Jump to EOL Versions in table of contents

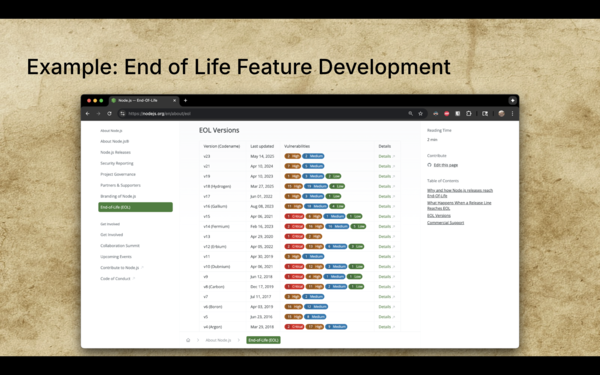pyautogui.click(x=439, y=215)
